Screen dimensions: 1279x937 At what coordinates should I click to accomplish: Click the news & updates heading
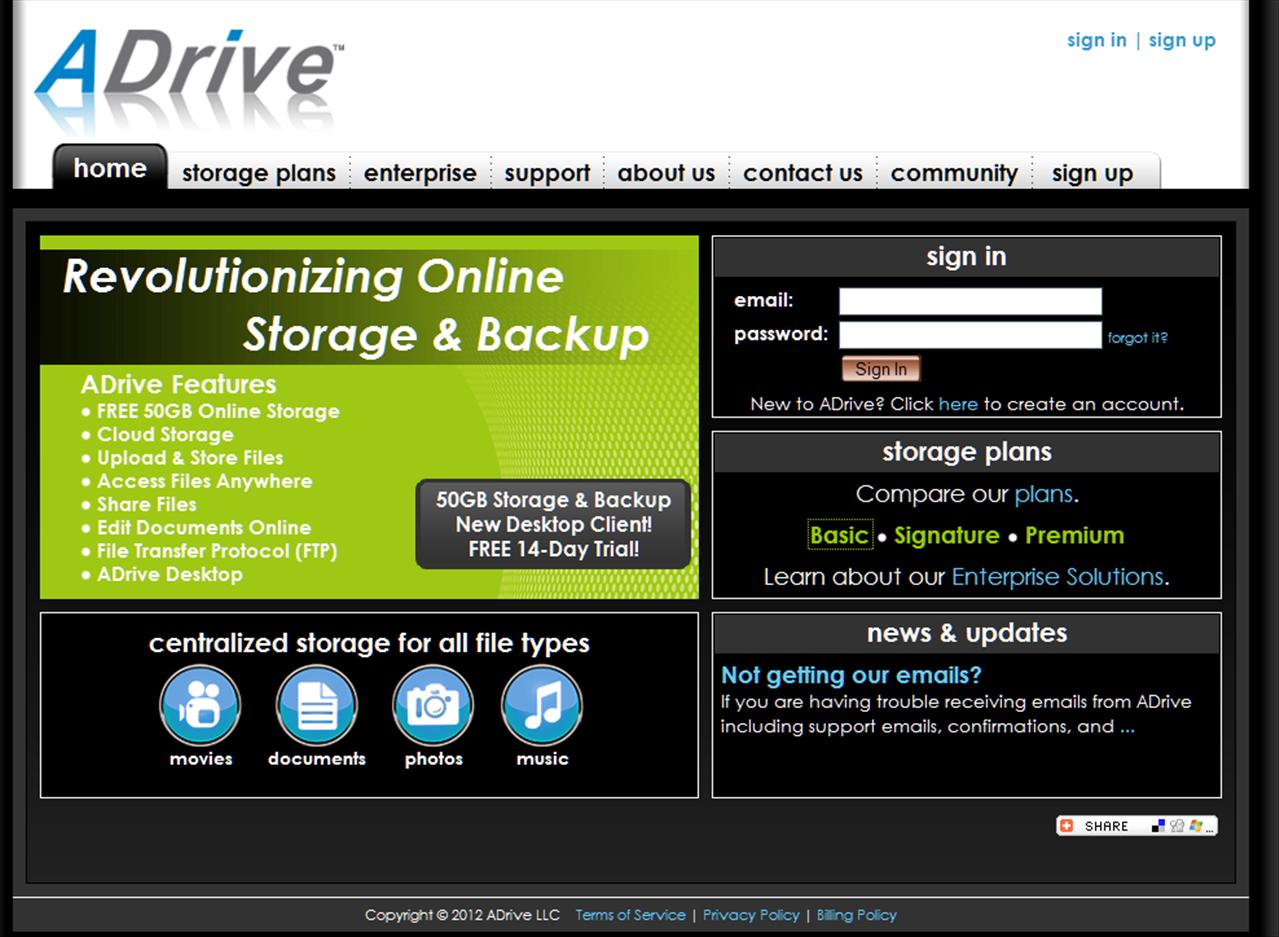[x=966, y=633]
